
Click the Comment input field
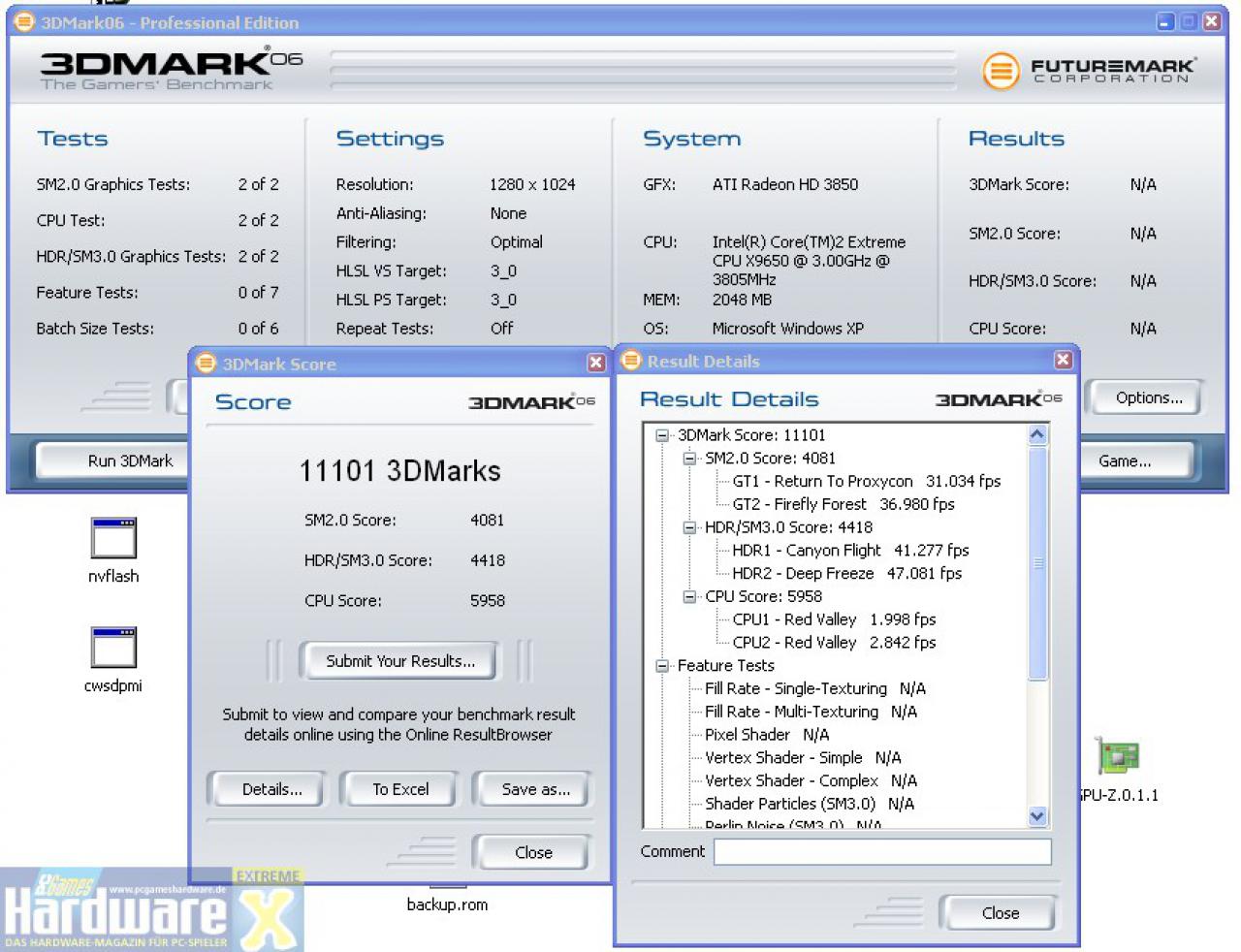click(882, 851)
